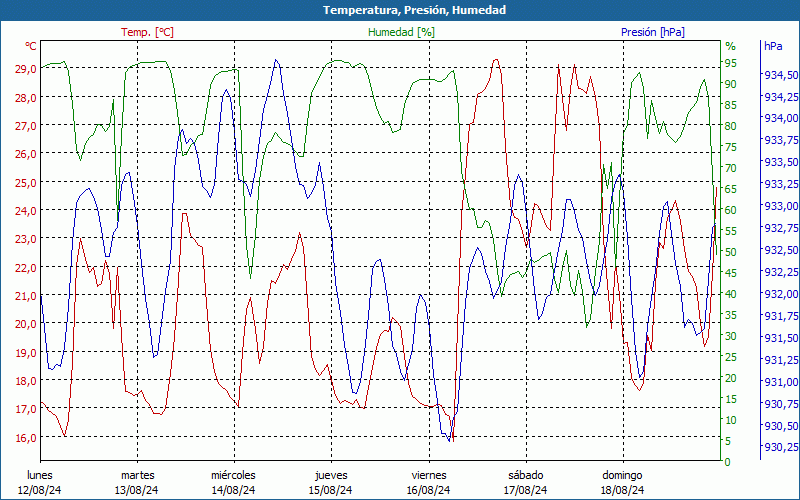Click the 10 humidity axis value
Viewport: 800px width, 500px height.
click(731, 419)
